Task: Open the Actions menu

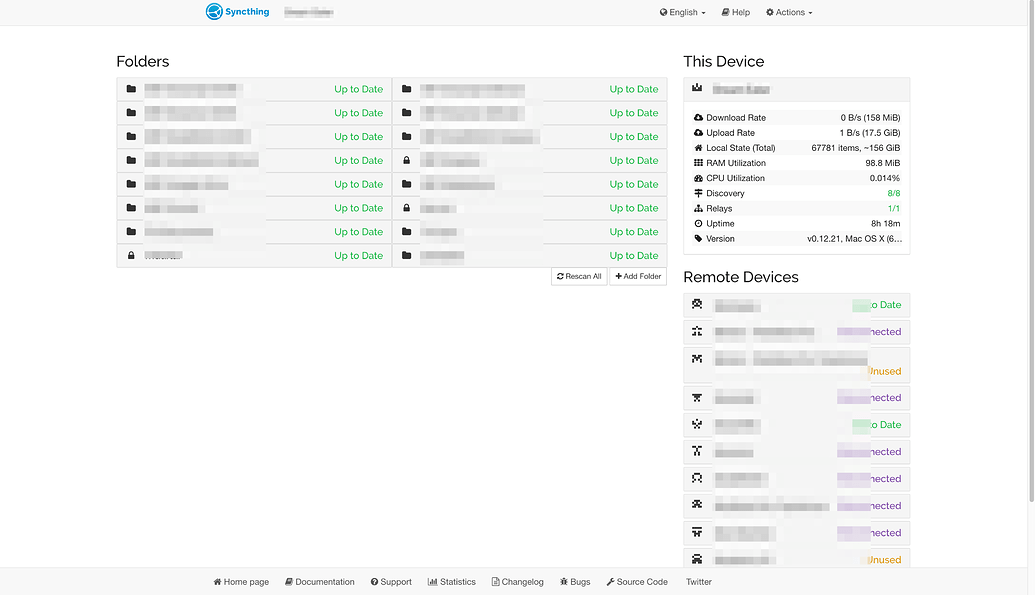Action: click(789, 11)
